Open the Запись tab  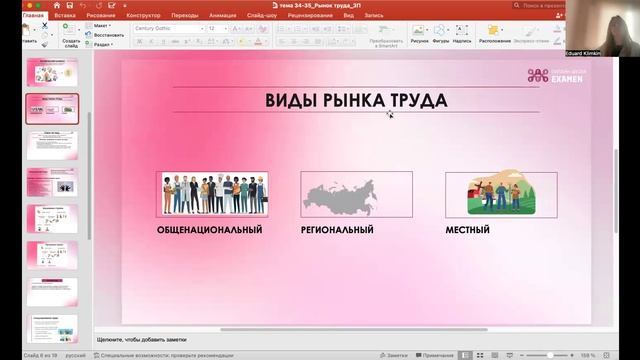point(374,16)
